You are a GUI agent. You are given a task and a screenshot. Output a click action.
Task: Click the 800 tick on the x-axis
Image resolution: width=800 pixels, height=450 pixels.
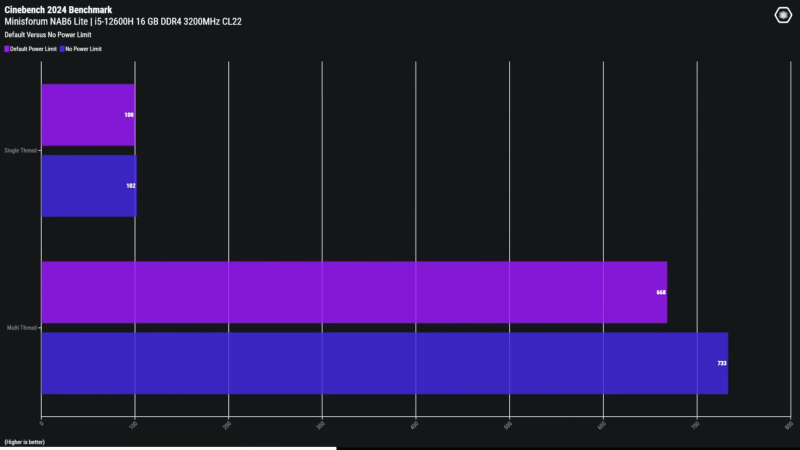pos(788,426)
